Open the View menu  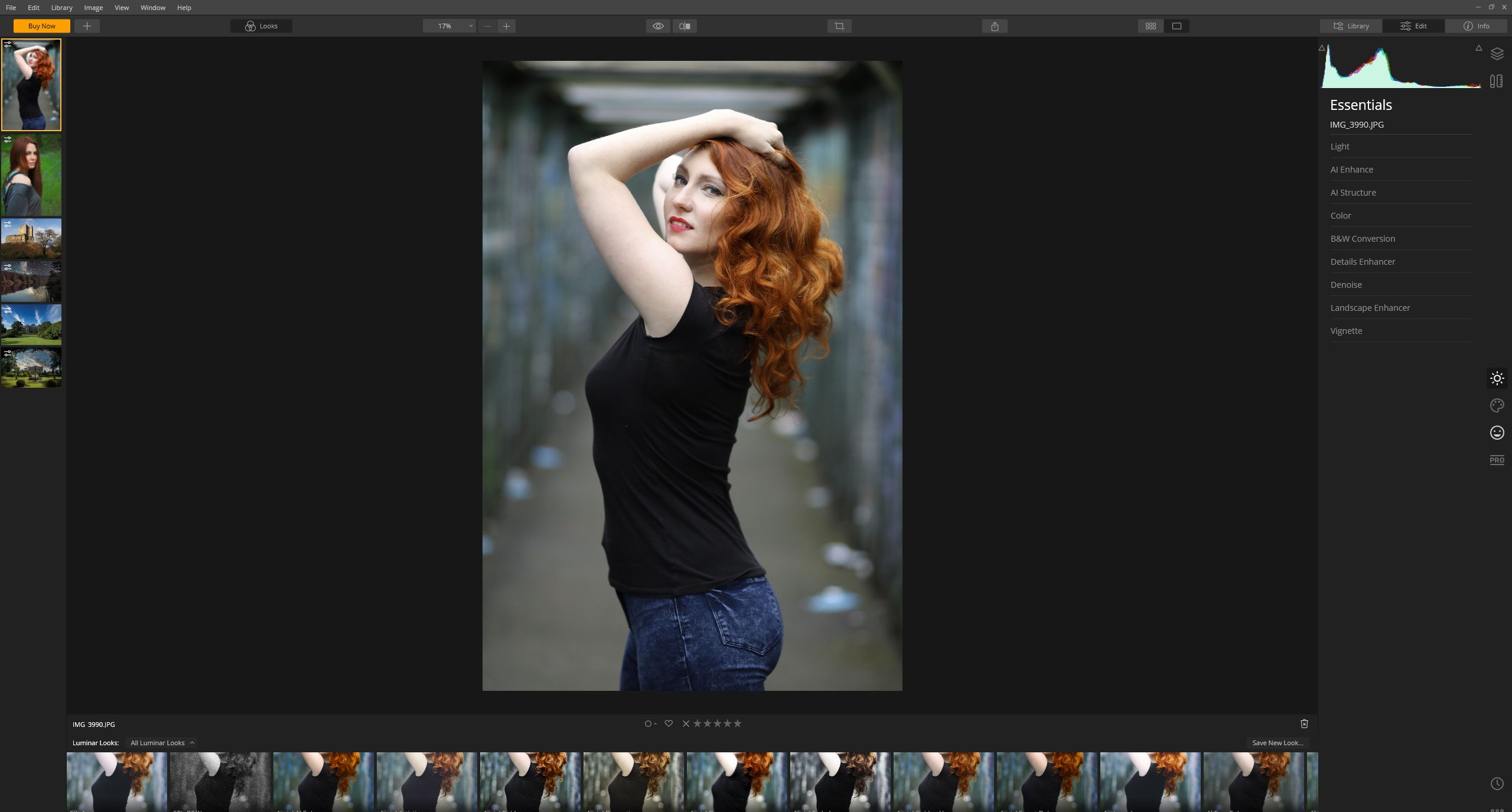tap(121, 8)
